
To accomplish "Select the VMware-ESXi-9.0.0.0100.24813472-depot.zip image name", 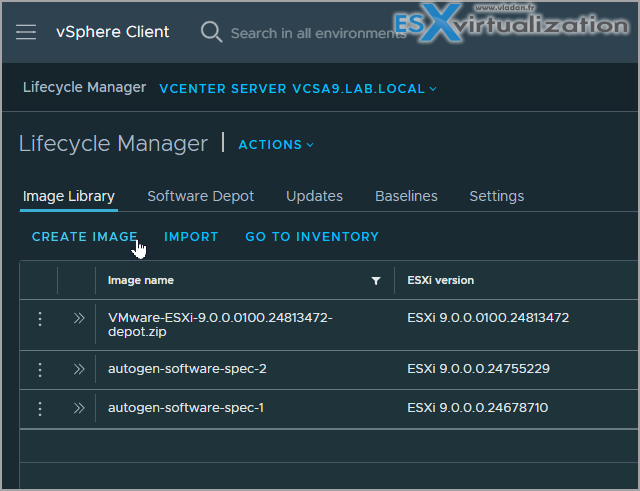I will coord(220,324).
